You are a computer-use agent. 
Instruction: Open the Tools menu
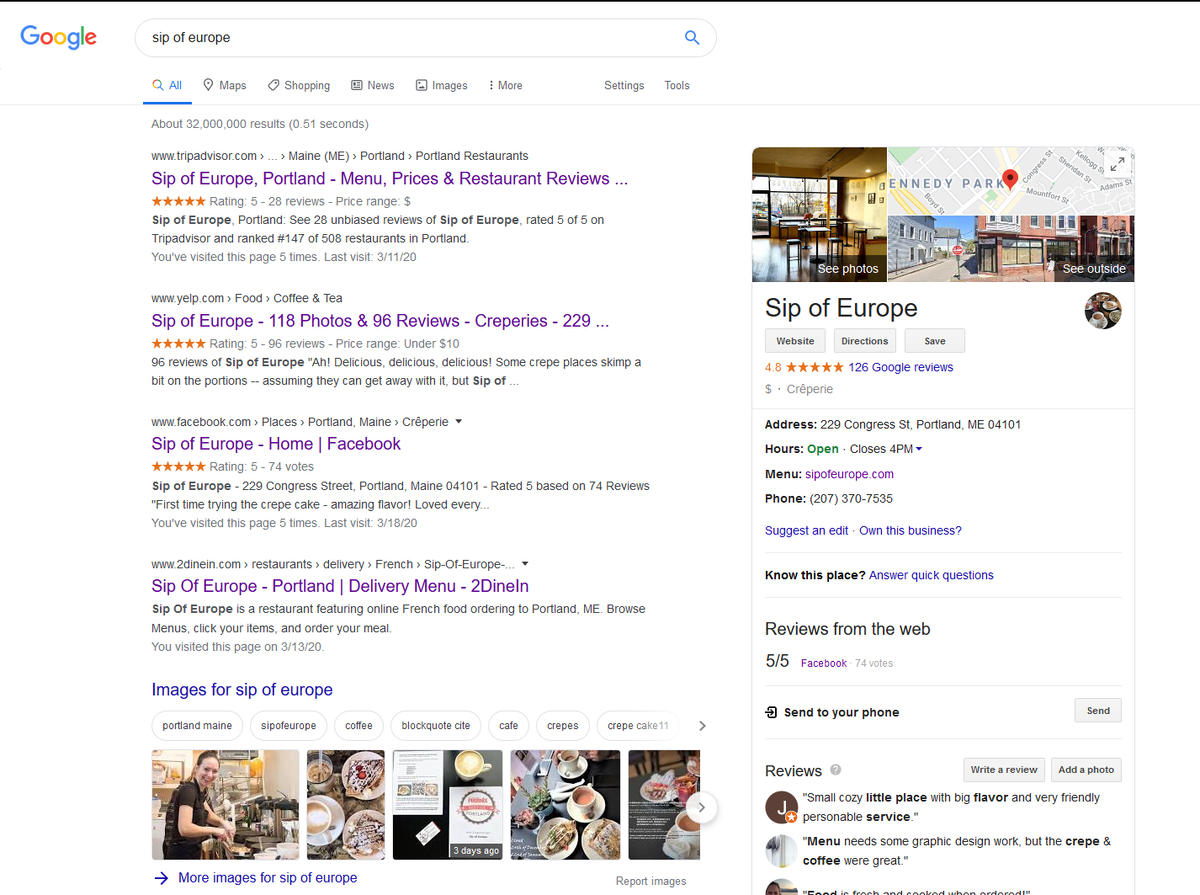[x=677, y=85]
